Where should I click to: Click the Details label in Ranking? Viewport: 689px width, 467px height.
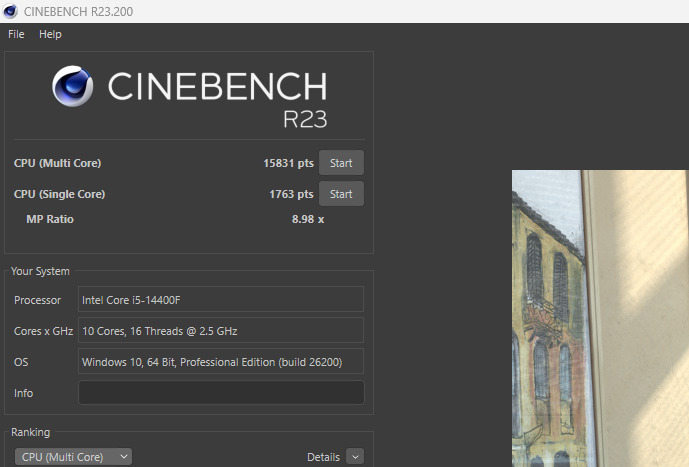323,457
